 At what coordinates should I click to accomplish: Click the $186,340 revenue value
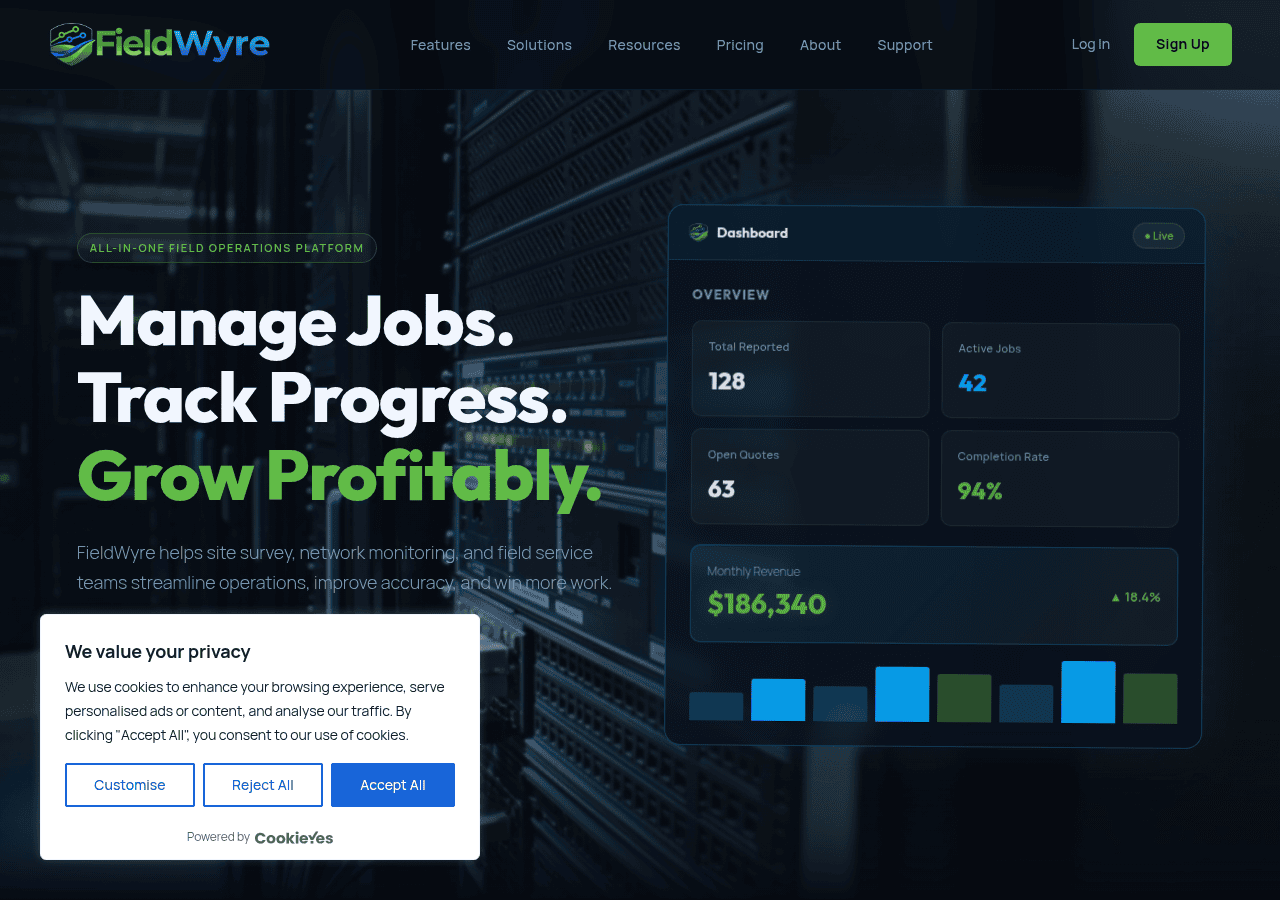point(767,604)
